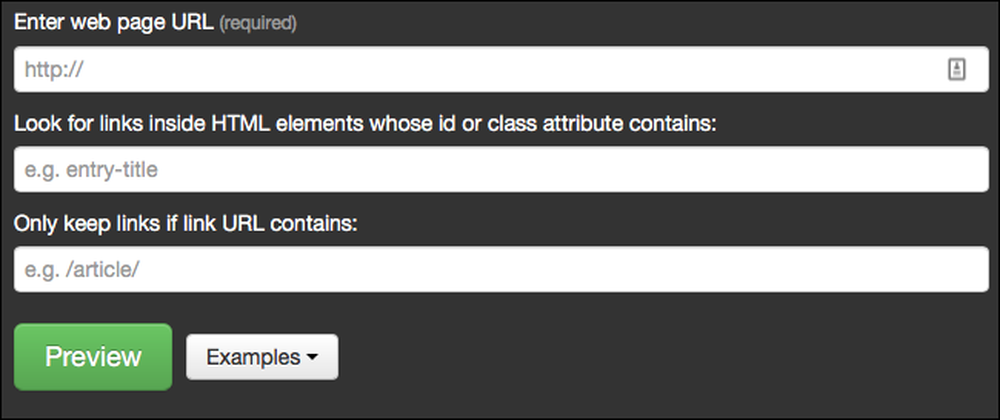Viewport: 1000px width, 420px height.
Task: Click the word 'Preview' to generate feed preview
Action: click(x=93, y=356)
